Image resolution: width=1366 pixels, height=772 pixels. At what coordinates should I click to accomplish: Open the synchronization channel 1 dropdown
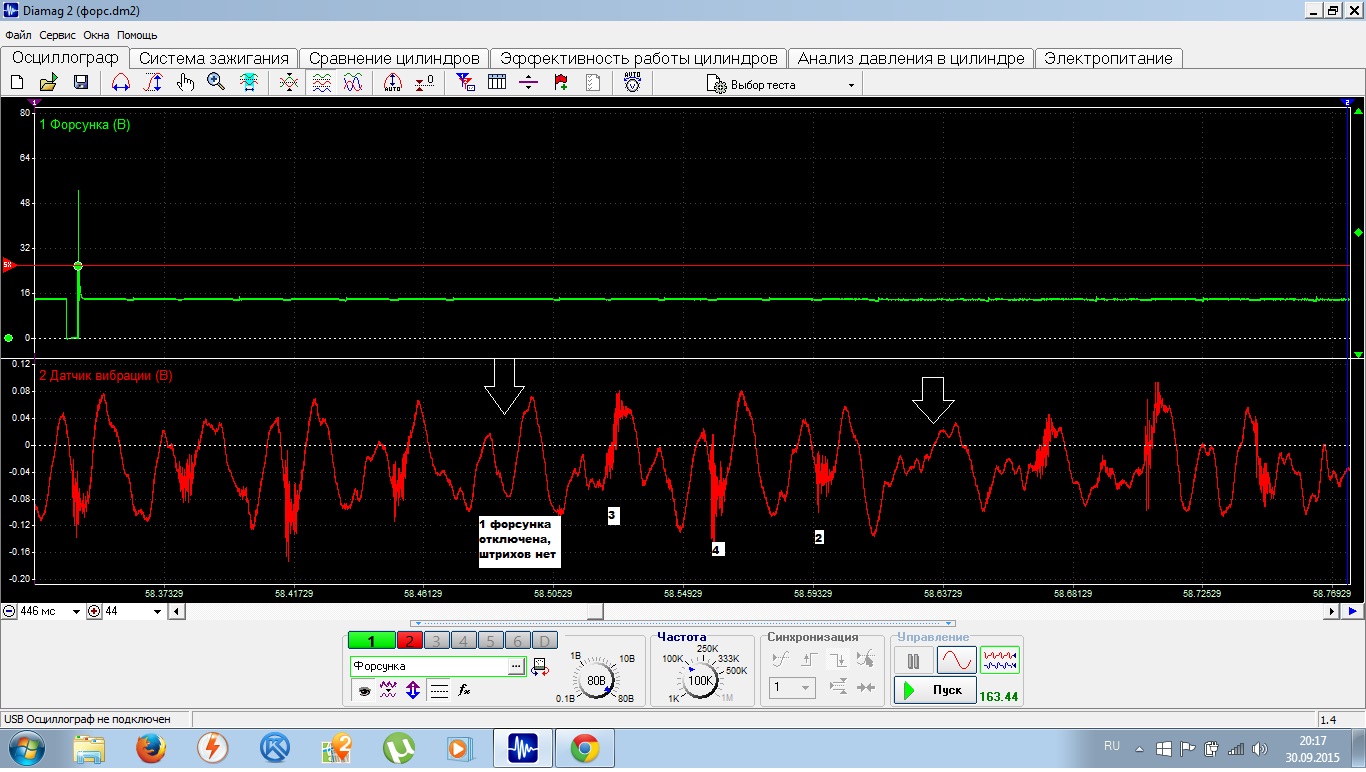(x=793, y=688)
